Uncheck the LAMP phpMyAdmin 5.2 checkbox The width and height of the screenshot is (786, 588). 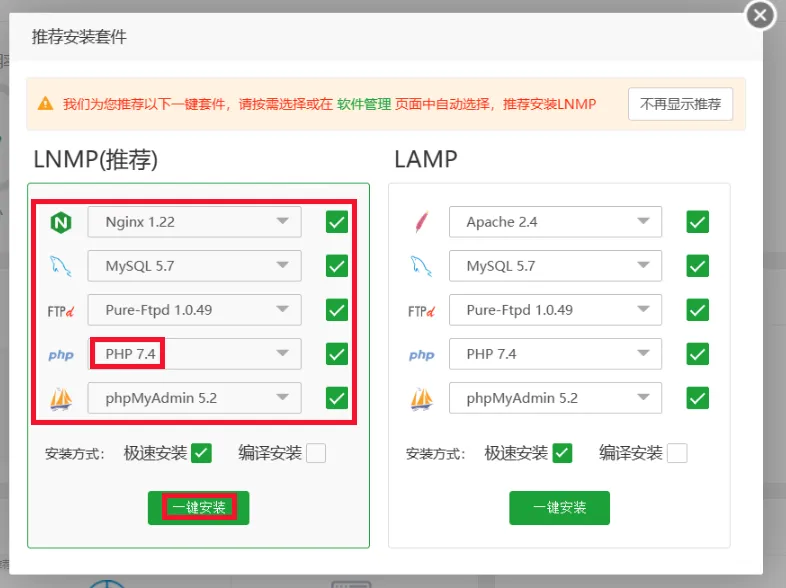[x=698, y=398]
